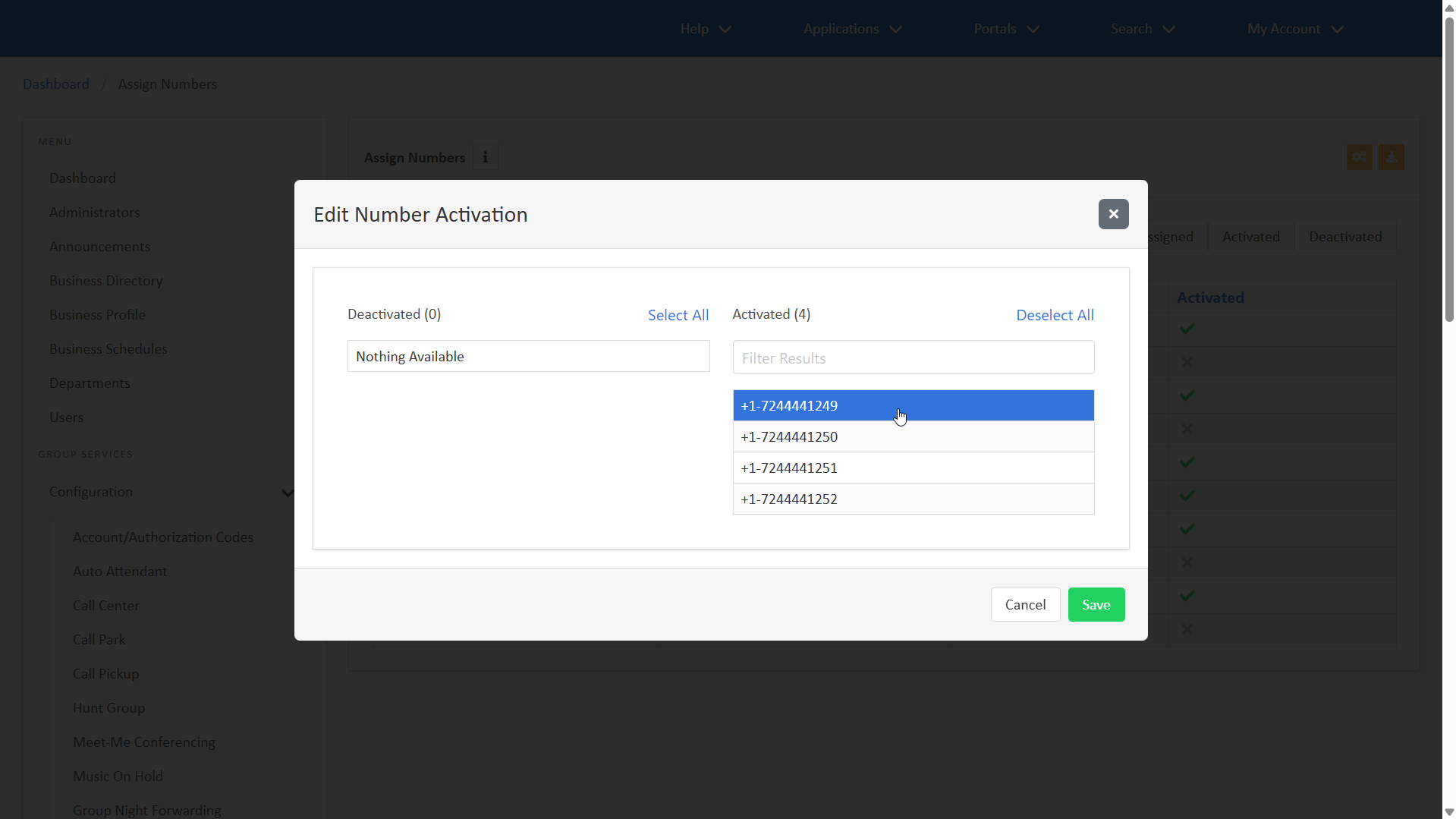Save the number activation changes
The image size is (1456, 819).
click(x=1096, y=604)
